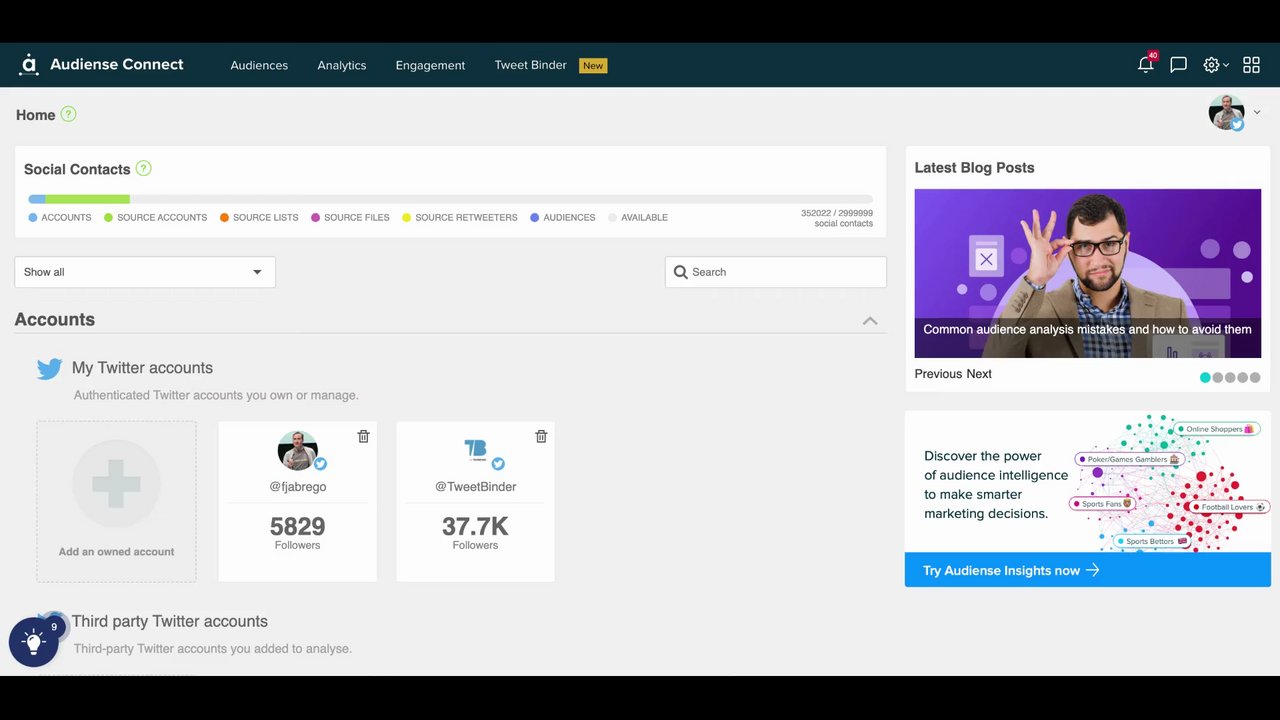Open the Engagement menu

pyautogui.click(x=430, y=65)
